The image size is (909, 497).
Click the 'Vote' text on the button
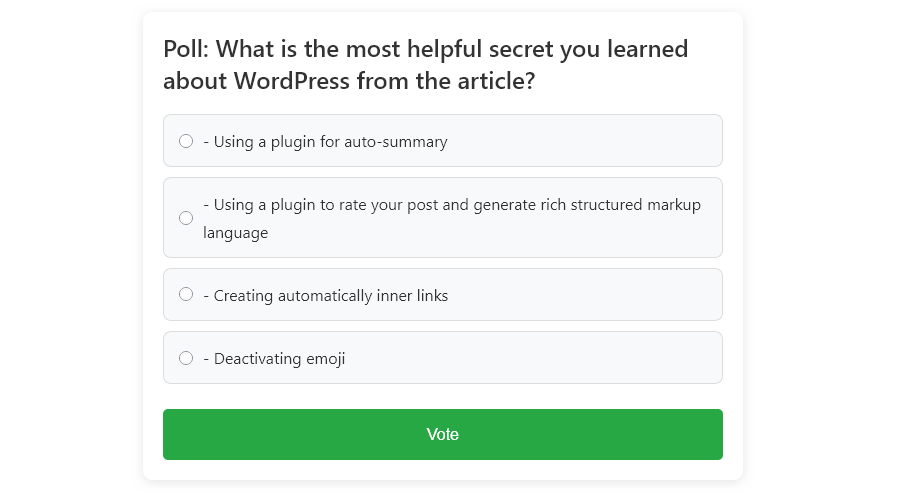[x=442, y=434]
